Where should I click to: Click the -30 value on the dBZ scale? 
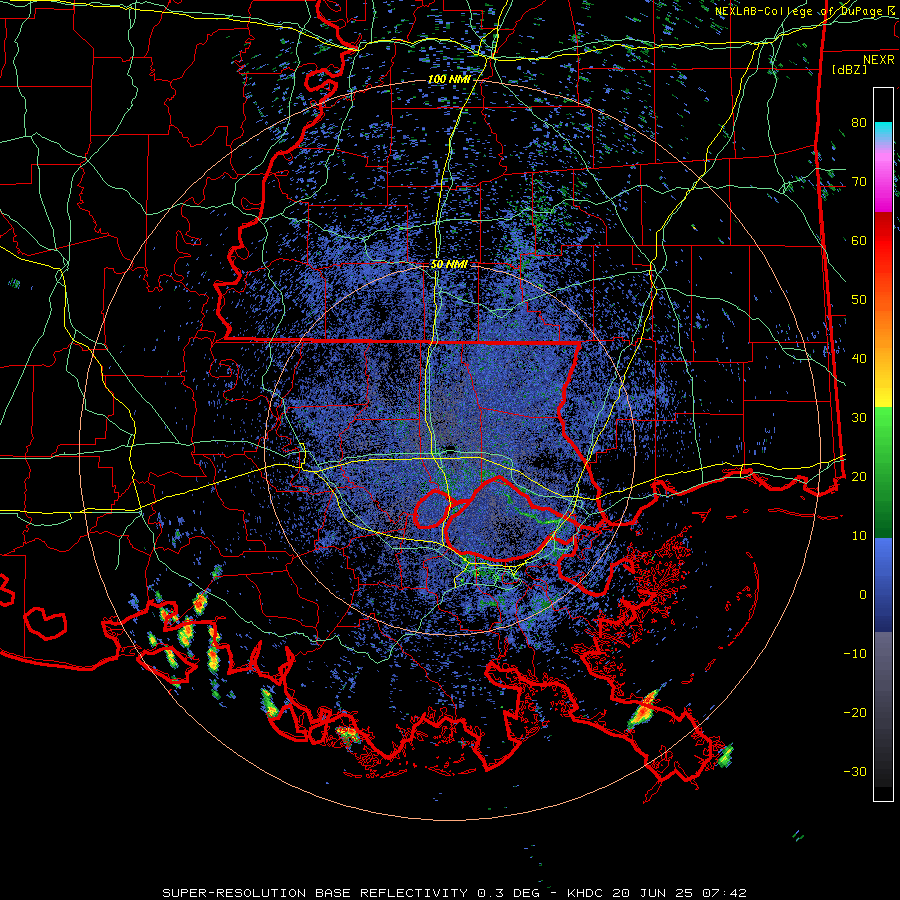[855, 771]
